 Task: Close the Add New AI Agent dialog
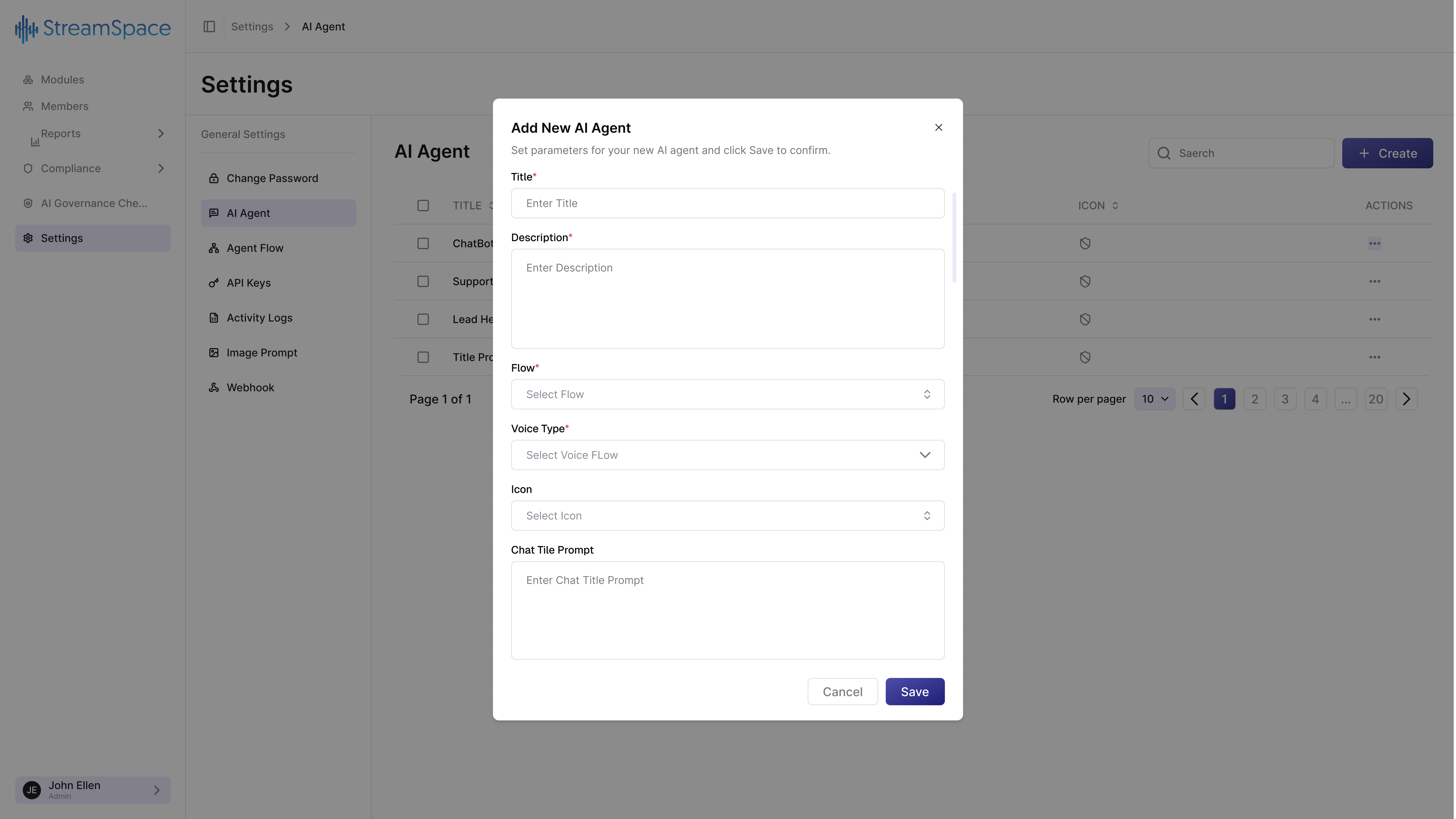coord(938,128)
